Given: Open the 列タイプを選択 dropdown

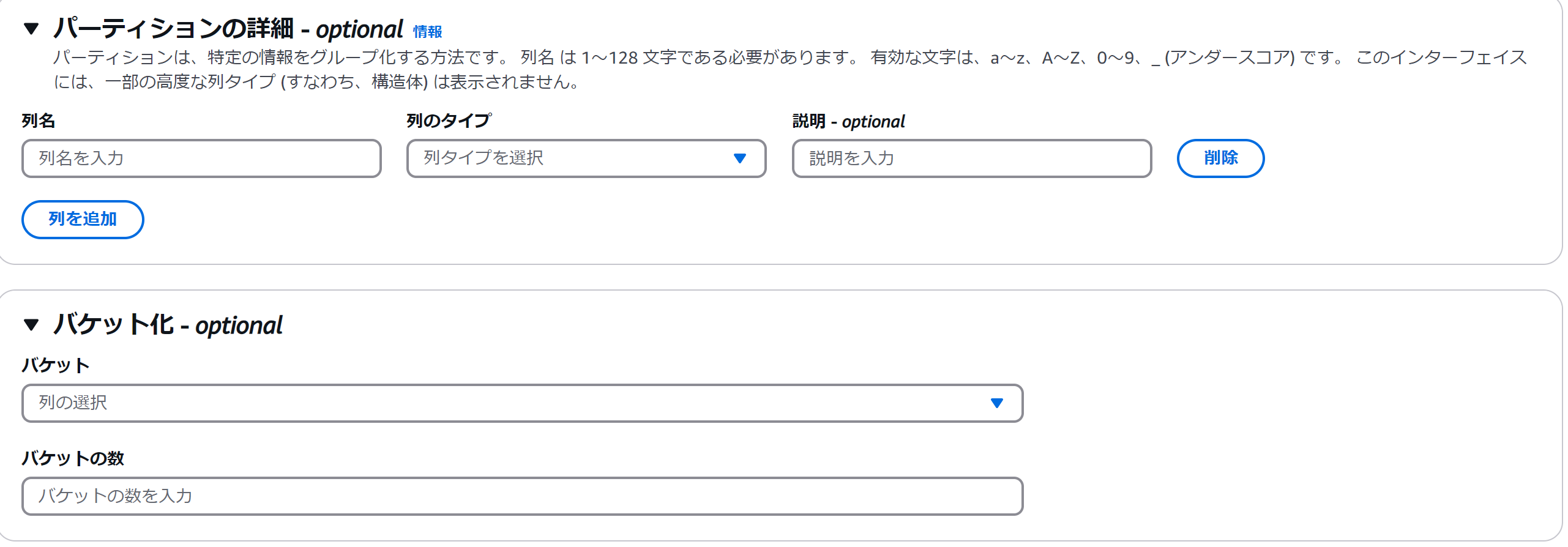Looking at the screenshot, I should (586, 158).
